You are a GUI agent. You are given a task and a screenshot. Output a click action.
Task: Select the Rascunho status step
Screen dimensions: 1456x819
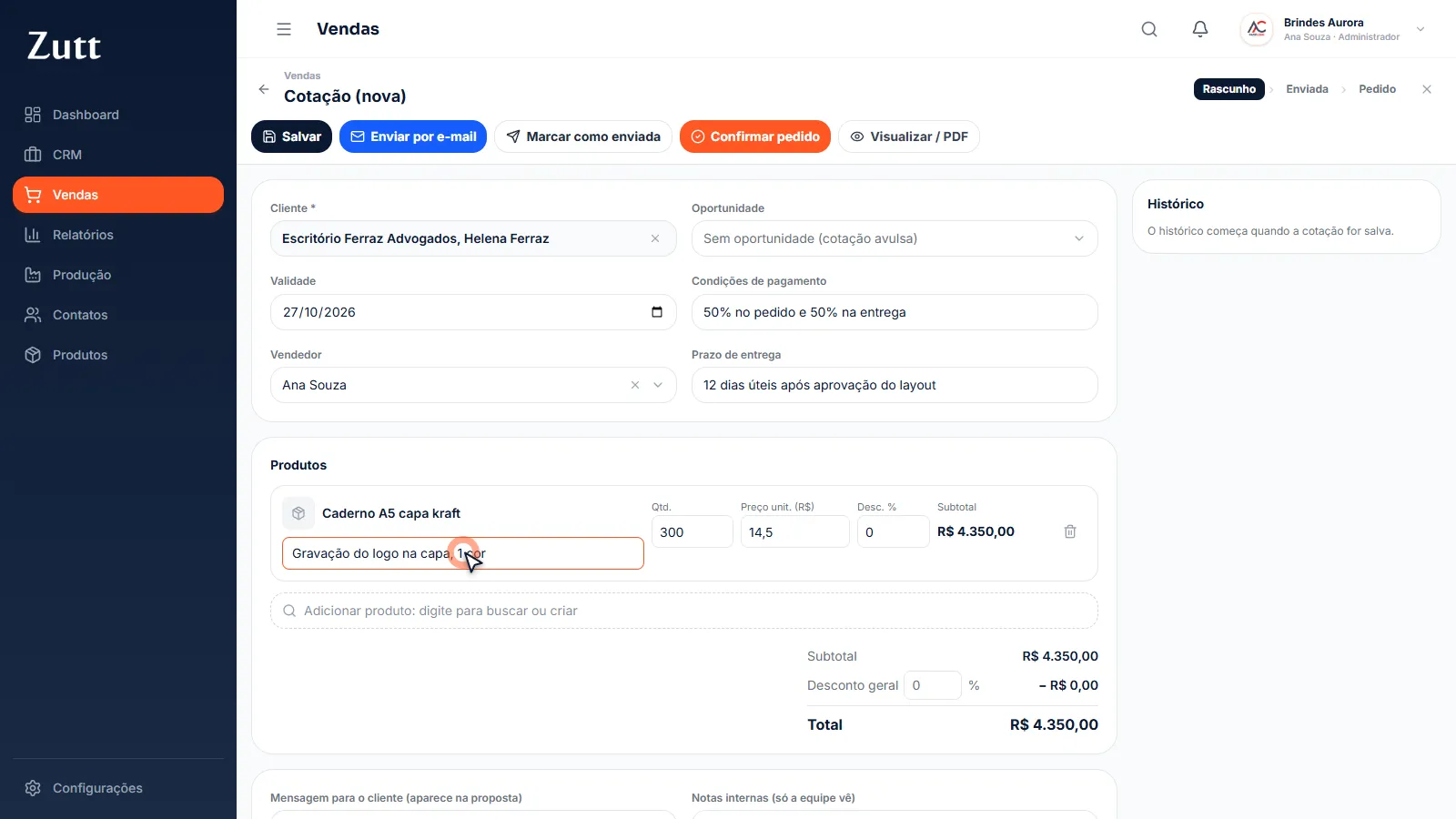point(1228,89)
